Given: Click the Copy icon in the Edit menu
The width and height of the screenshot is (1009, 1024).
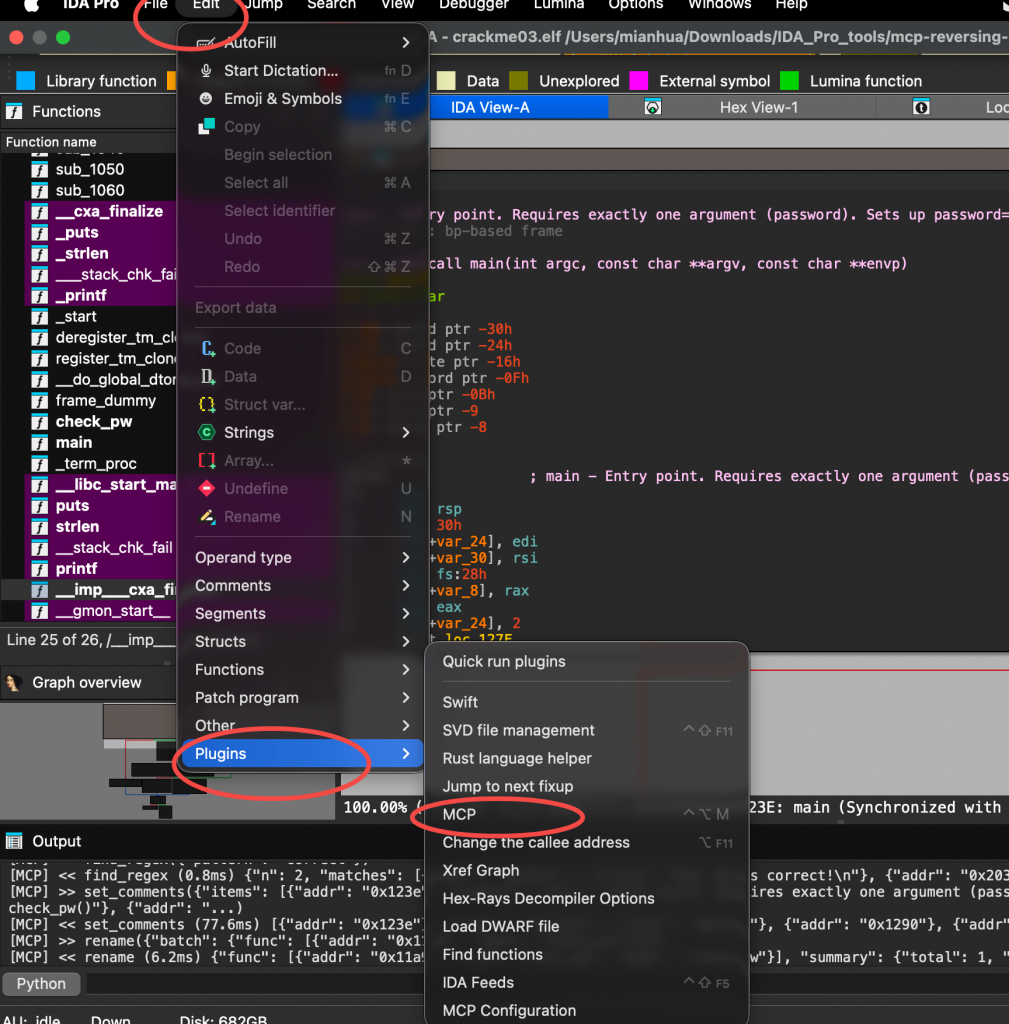Looking at the screenshot, I should coord(206,127).
